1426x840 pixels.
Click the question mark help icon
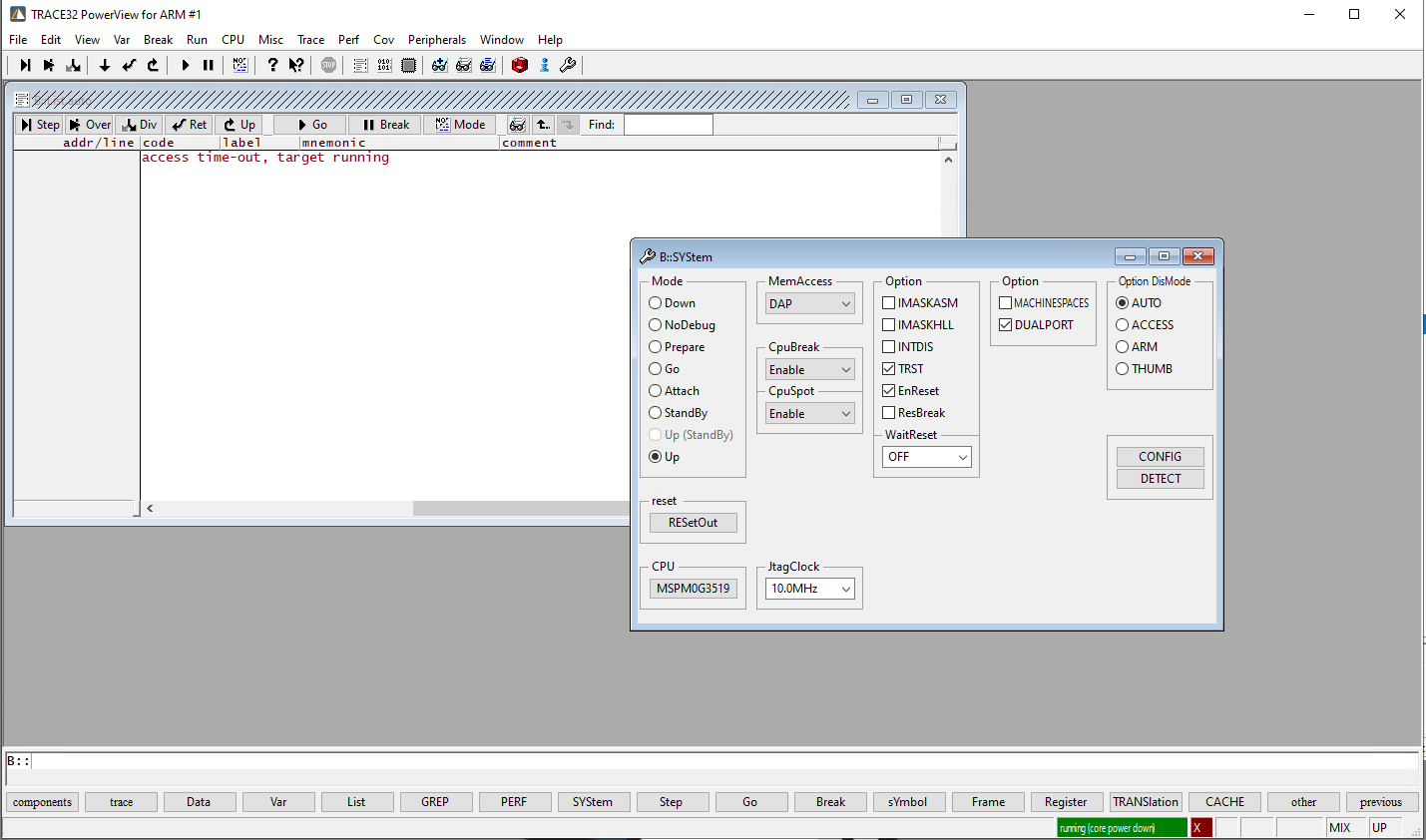point(272,65)
